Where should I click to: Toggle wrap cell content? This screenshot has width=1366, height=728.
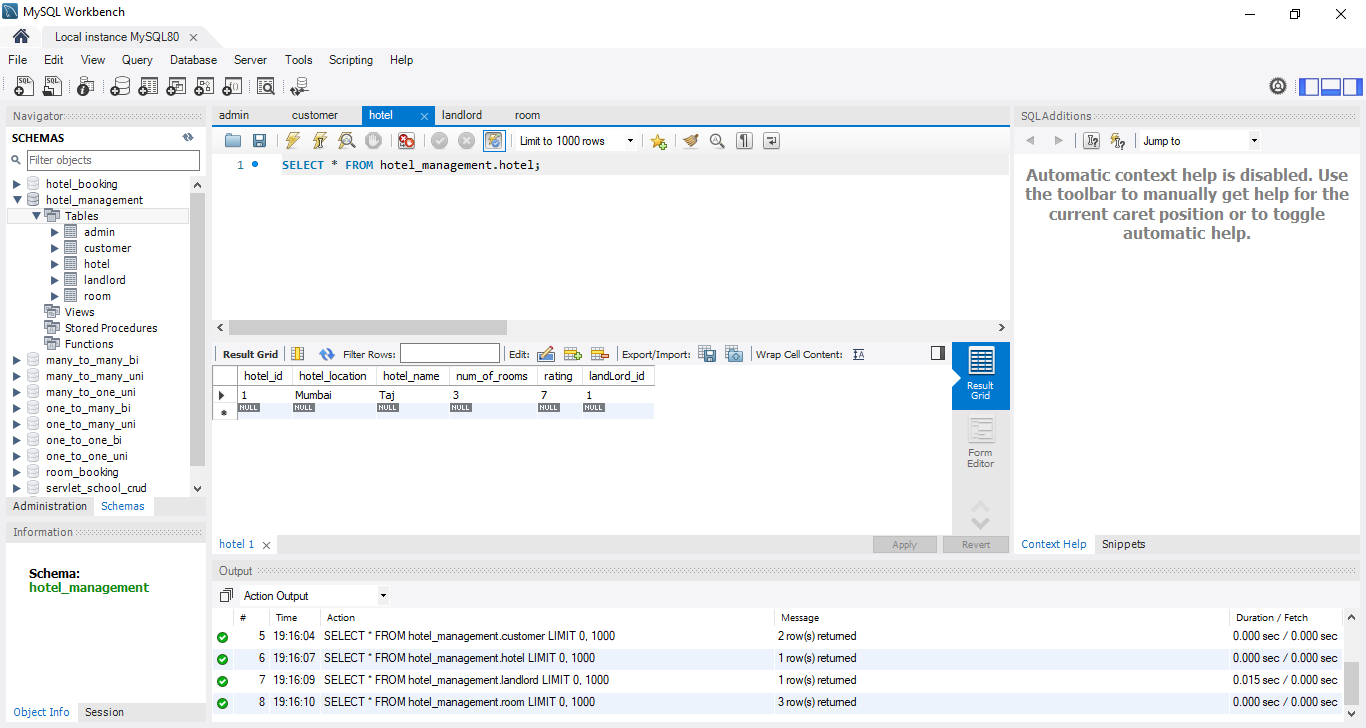point(858,354)
